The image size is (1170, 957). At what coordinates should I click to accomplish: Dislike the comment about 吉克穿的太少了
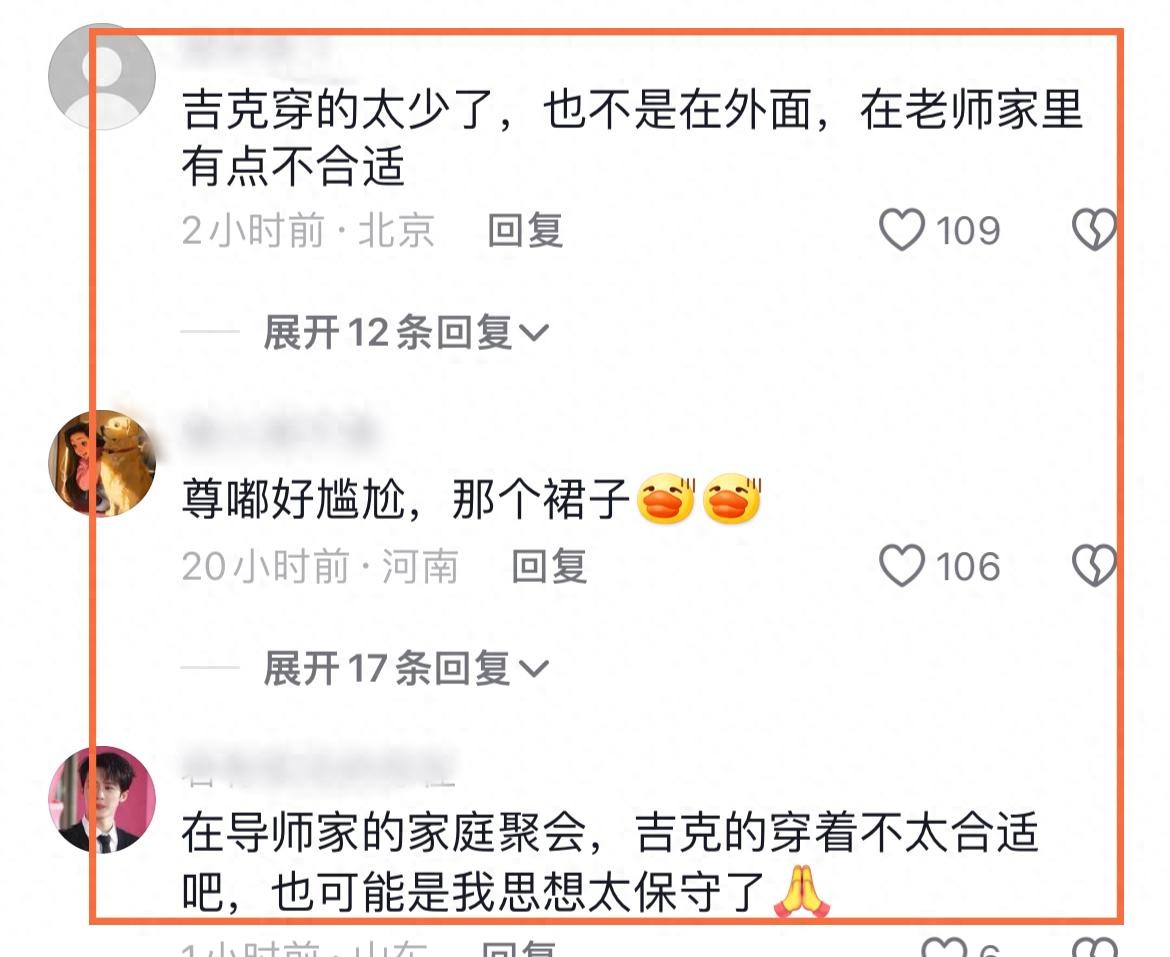tap(1095, 229)
